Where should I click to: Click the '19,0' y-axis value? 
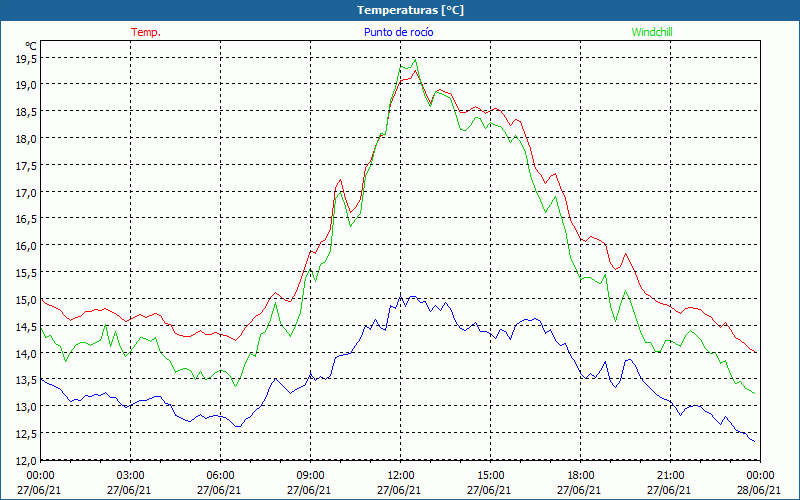coord(26,86)
